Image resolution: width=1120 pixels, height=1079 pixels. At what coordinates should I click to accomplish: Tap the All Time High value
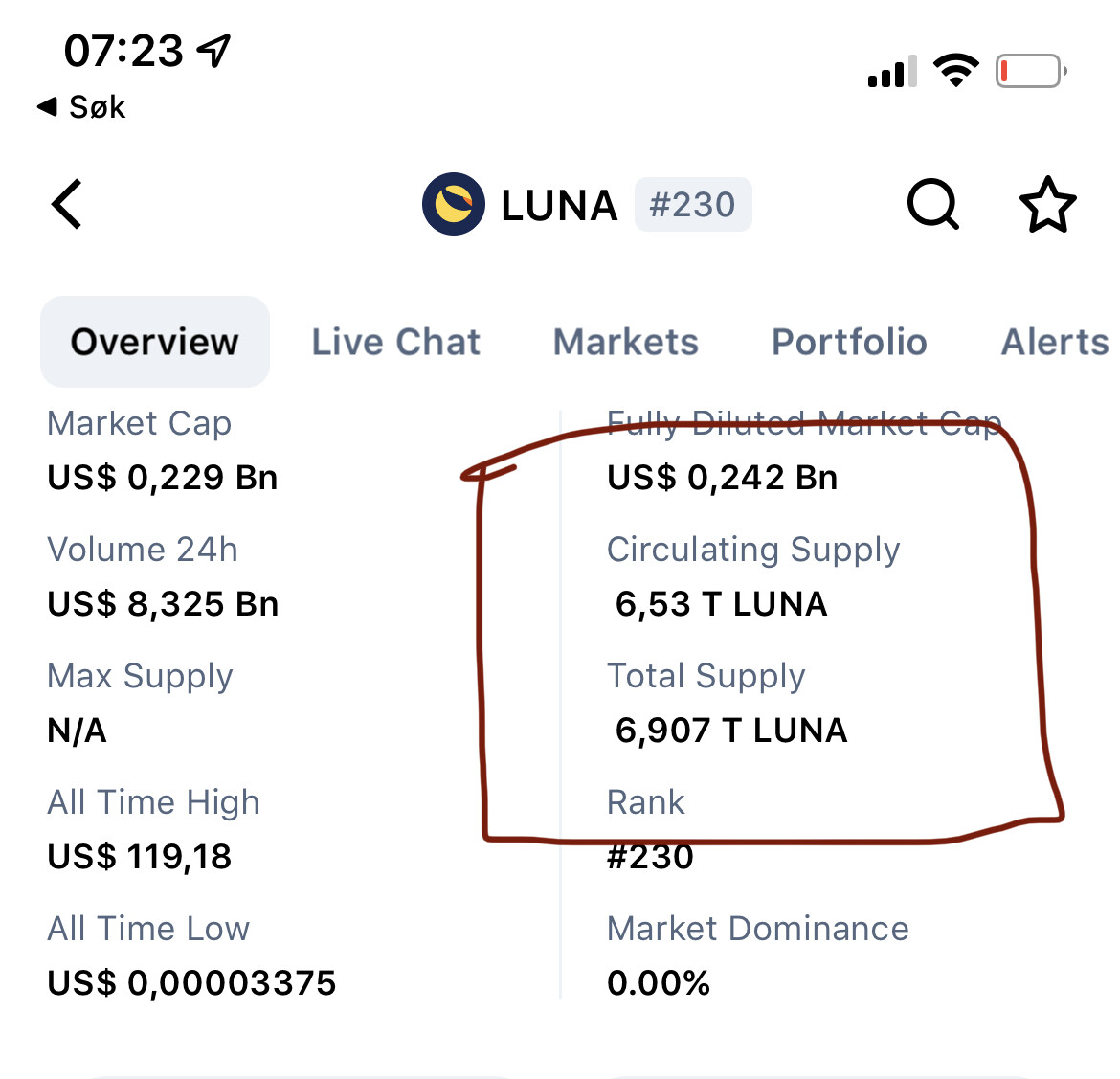click(x=140, y=857)
